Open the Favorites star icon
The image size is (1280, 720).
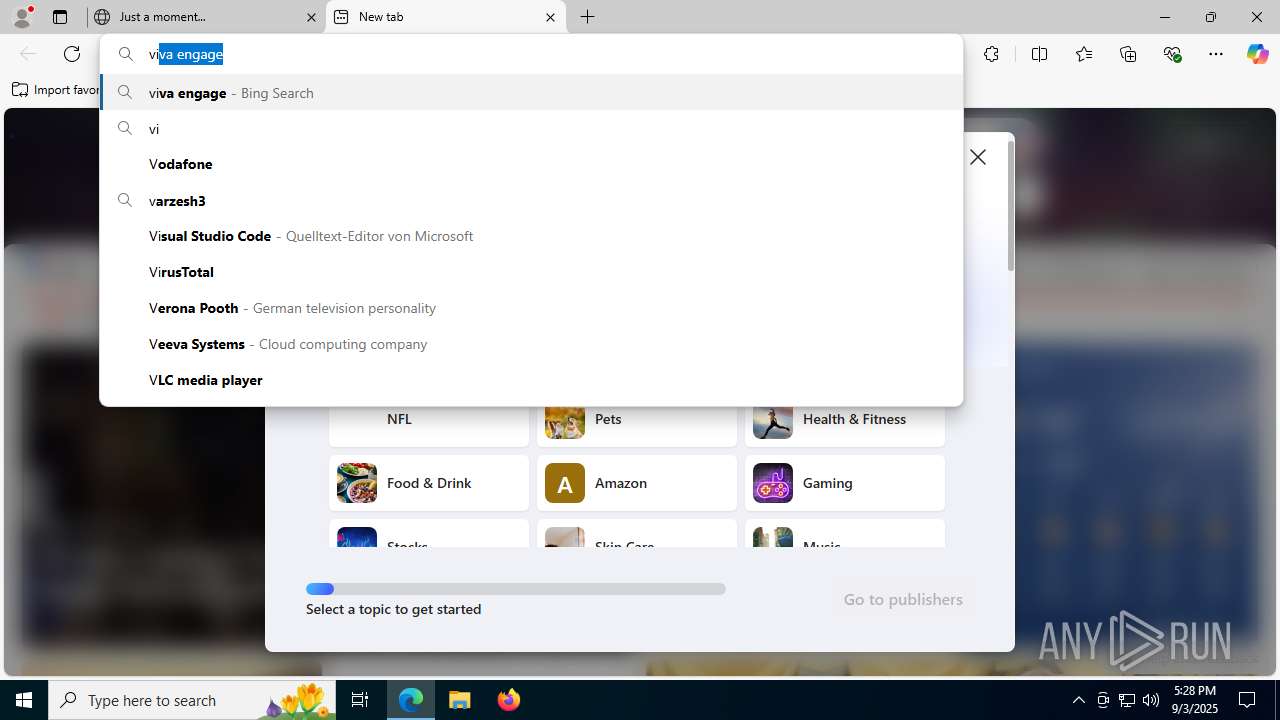1084,54
